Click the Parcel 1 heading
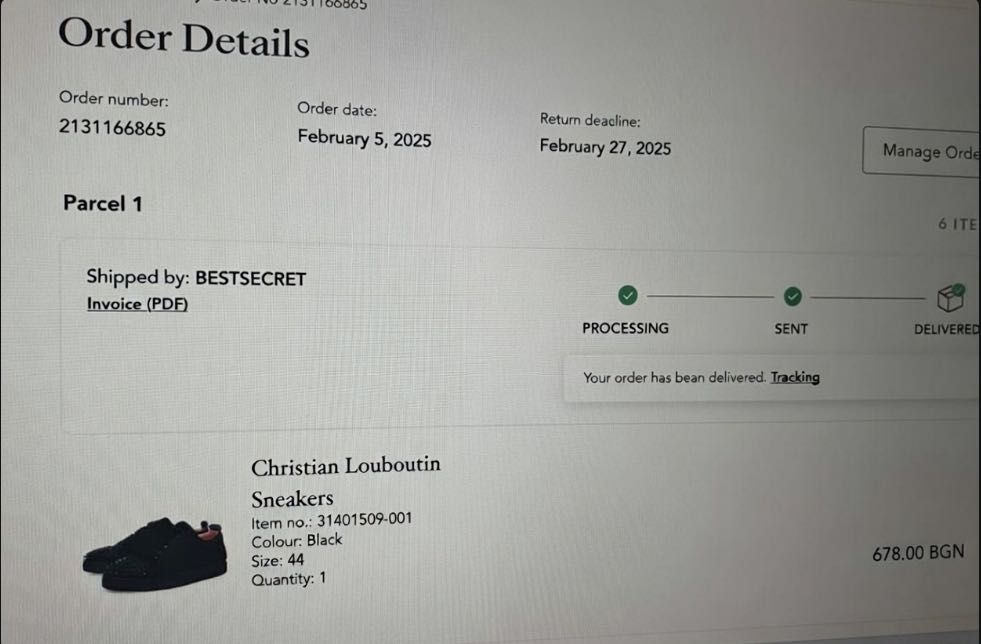This screenshot has width=981, height=644. point(103,203)
